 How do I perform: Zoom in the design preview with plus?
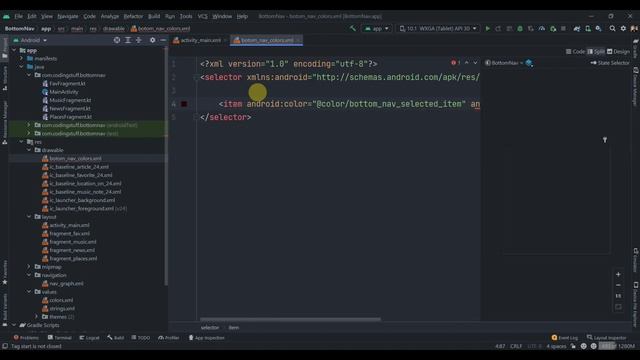pyautogui.click(x=618, y=274)
